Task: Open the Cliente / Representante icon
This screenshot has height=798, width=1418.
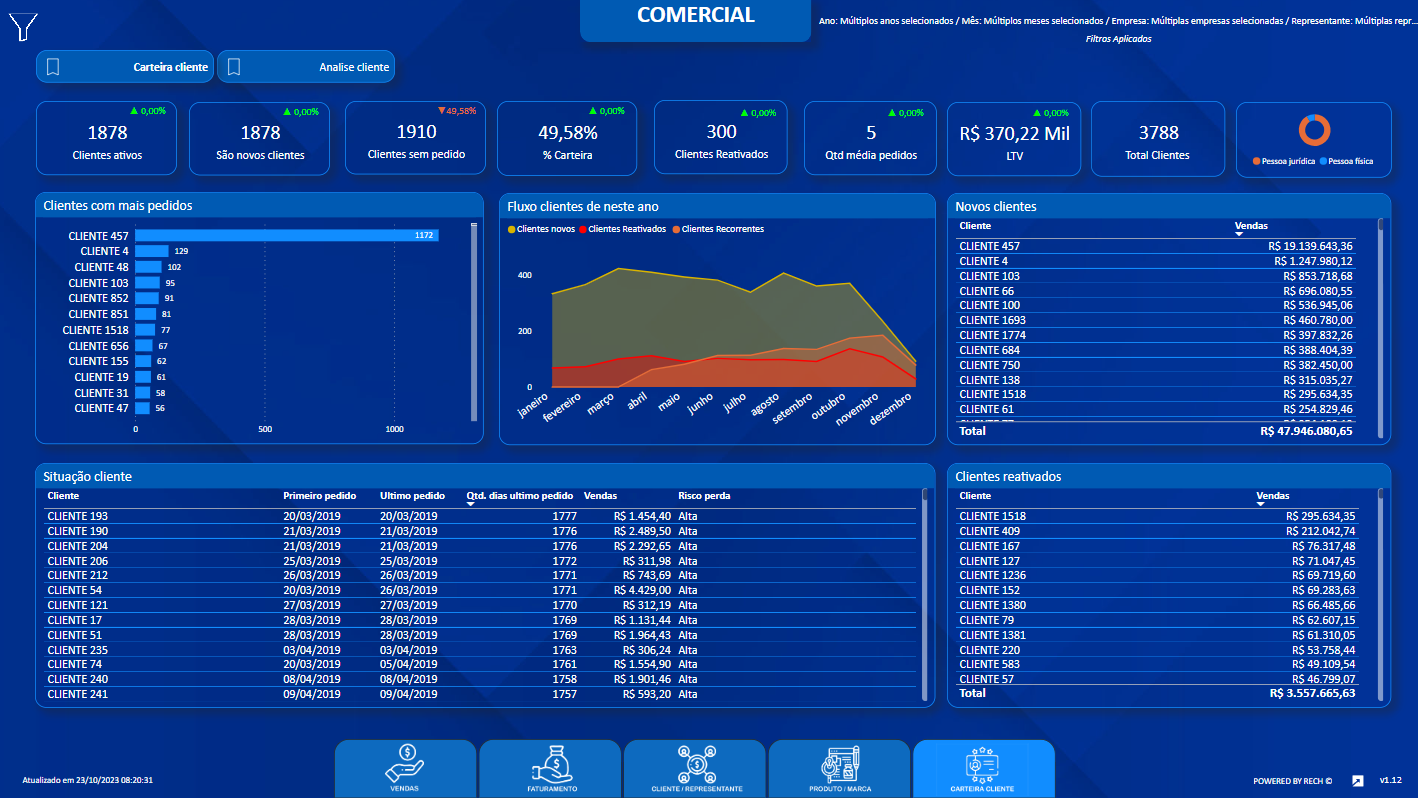Action: coord(696,764)
